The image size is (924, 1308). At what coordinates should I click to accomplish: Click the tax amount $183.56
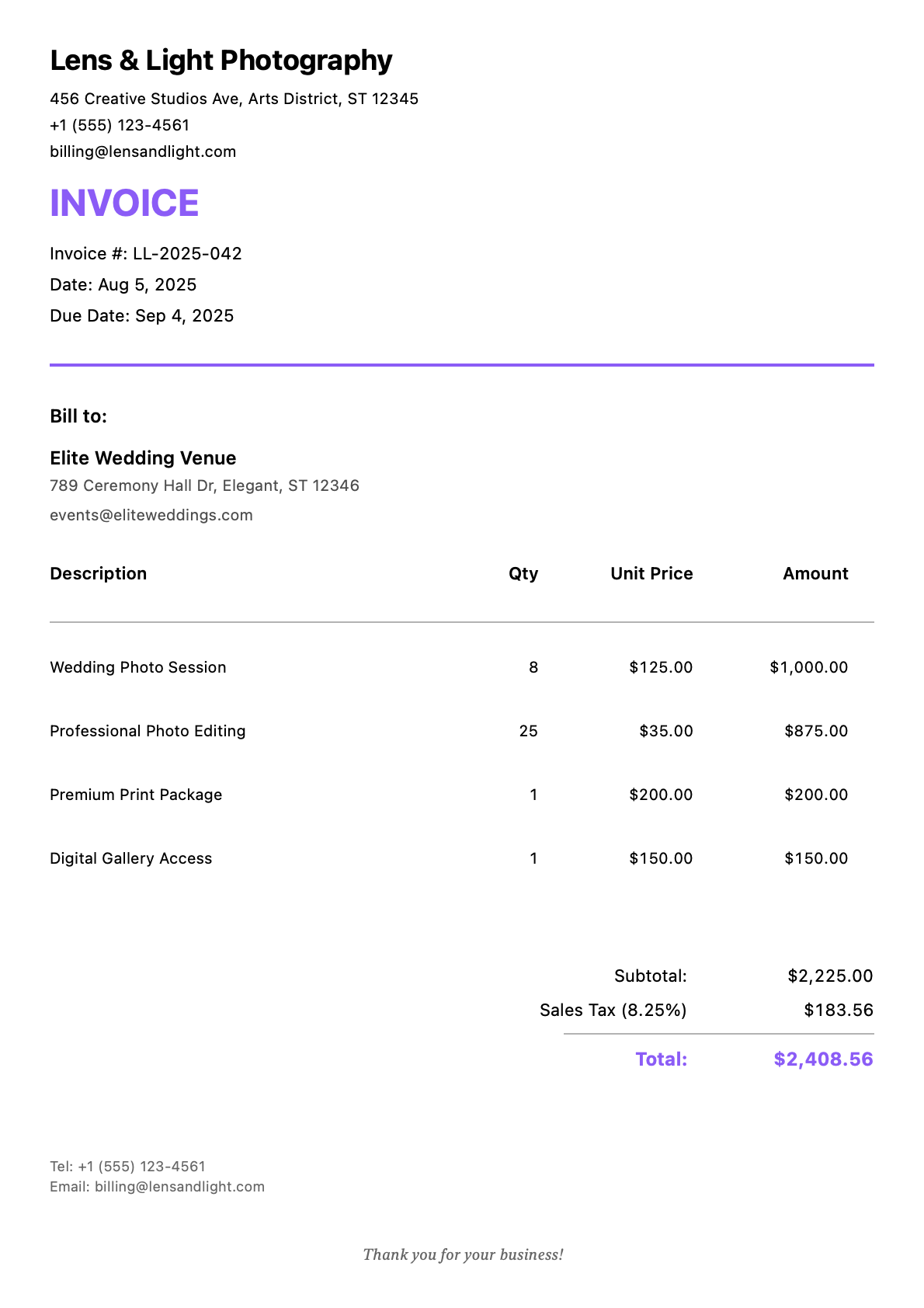point(839,1011)
